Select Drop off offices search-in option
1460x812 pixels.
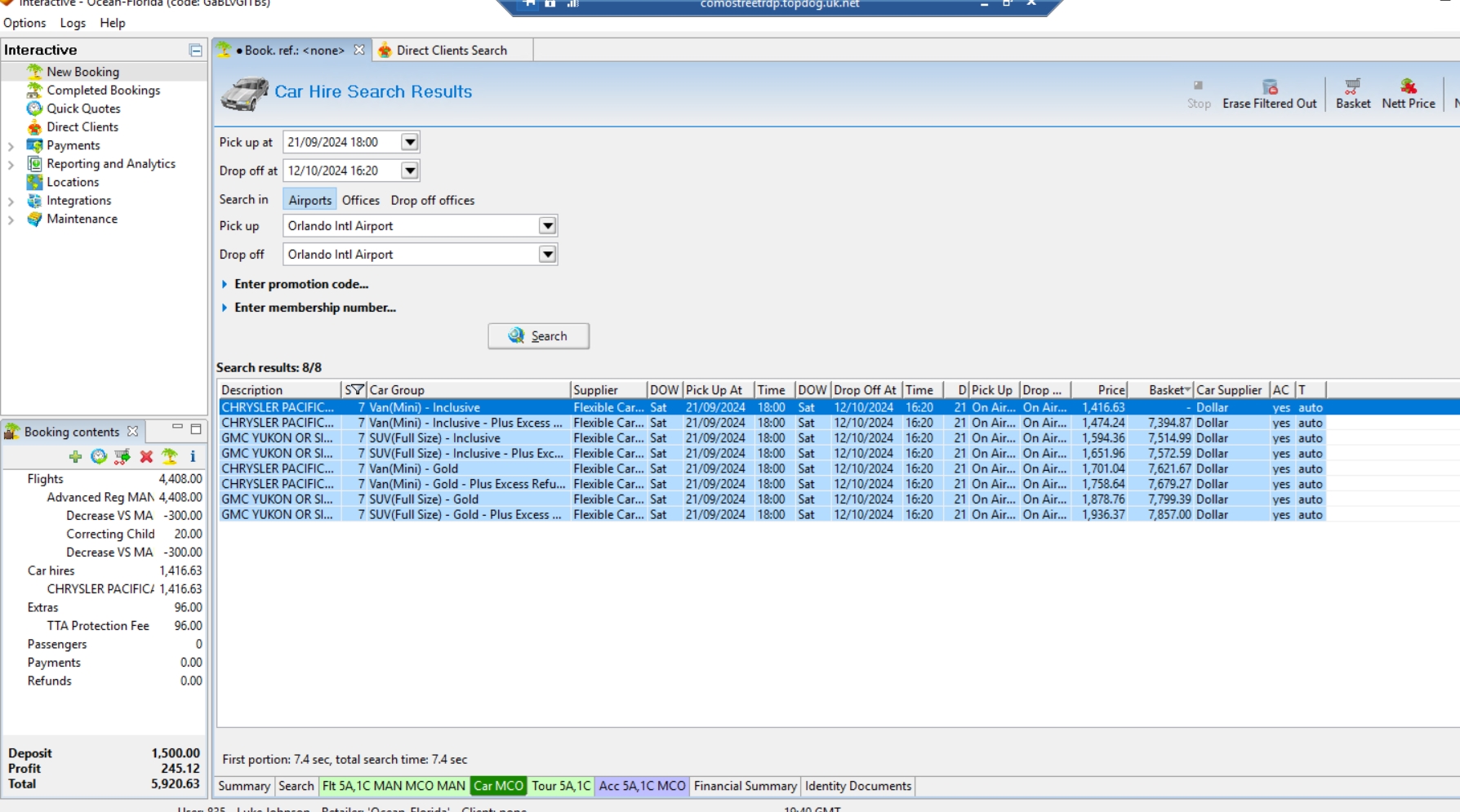433,200
